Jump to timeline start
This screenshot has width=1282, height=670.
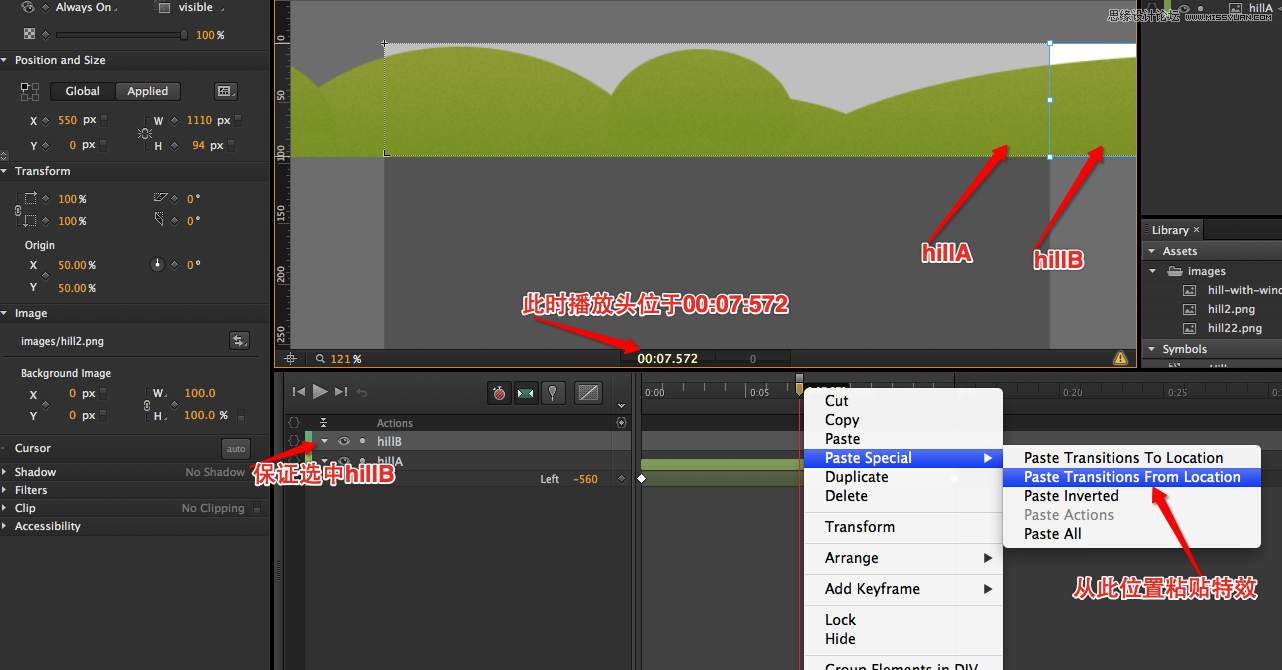click(x=298, y=392)
